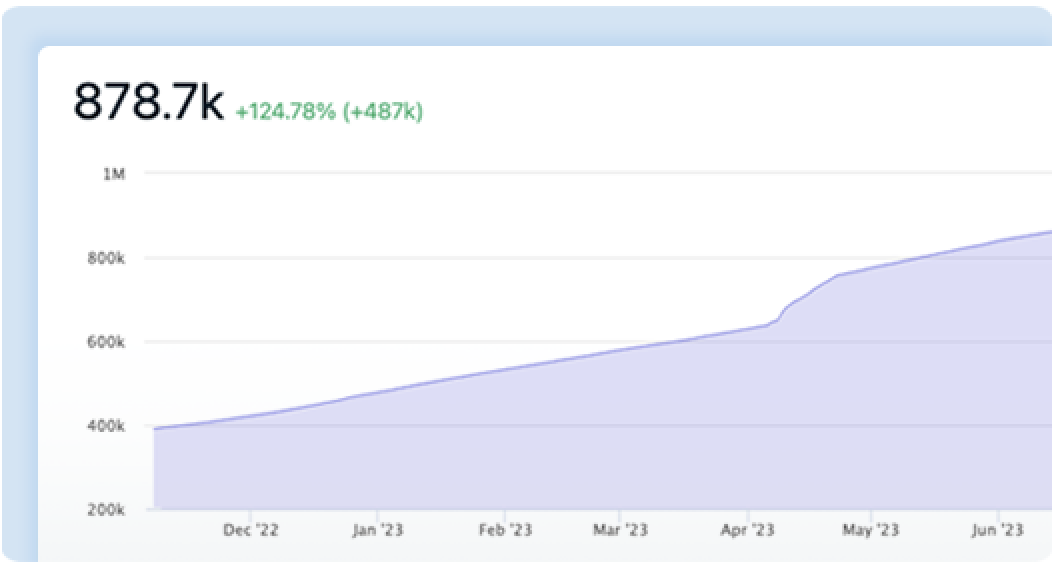Click the Dec '22 x-axis label

coord(250,530)
